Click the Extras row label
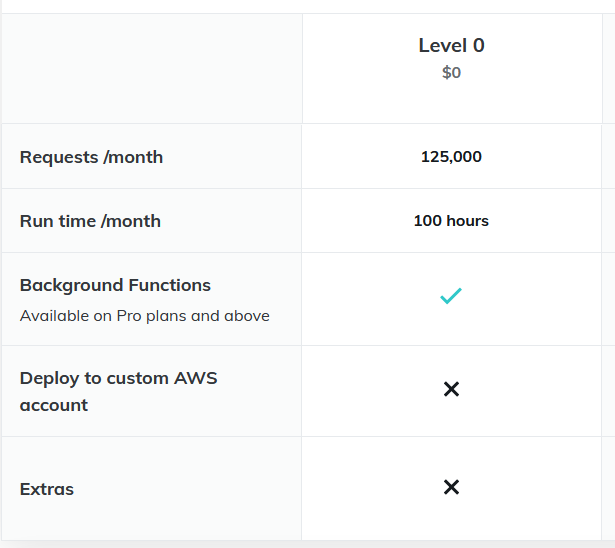615x548 pixels. (x=47, y=489)
